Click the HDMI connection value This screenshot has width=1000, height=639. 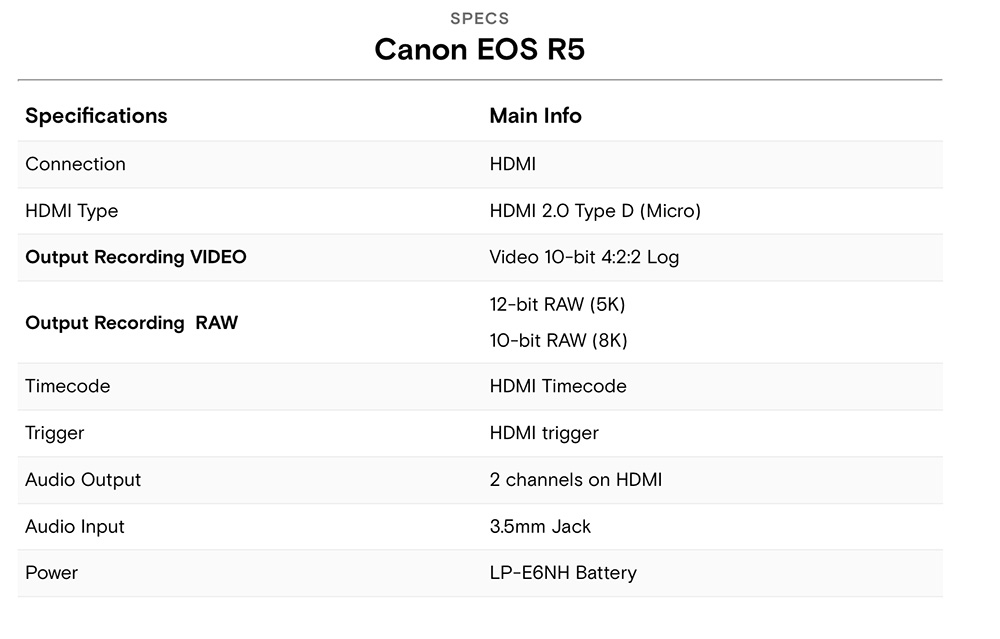coord(512,164)
